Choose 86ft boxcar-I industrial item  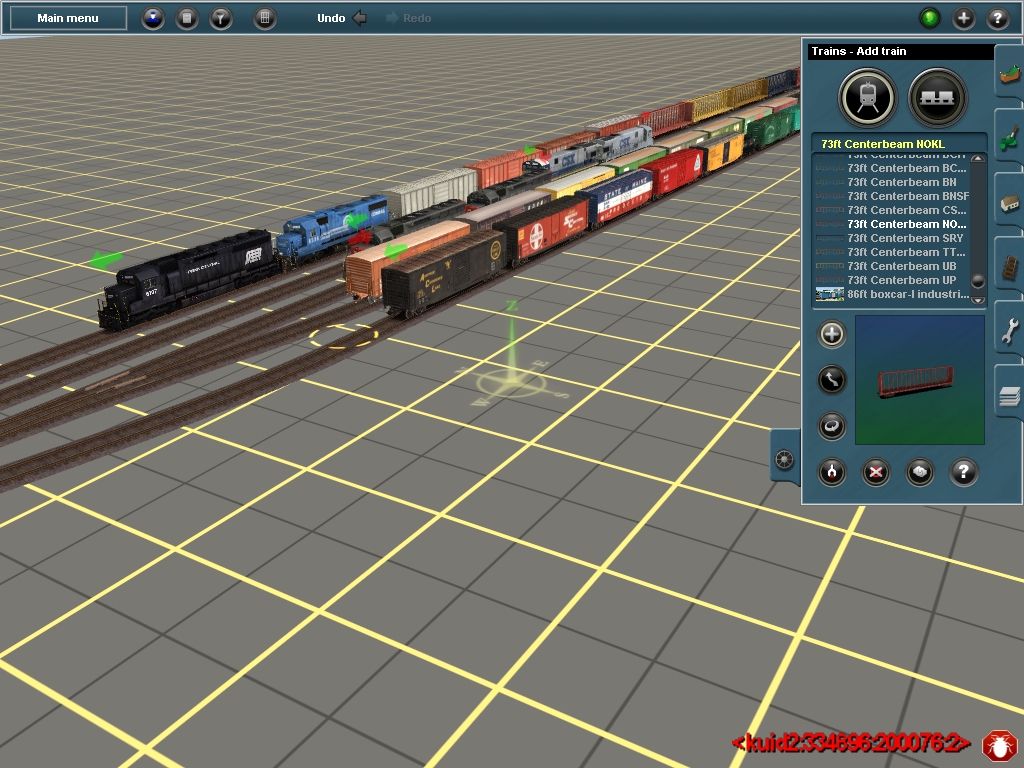tap(907, 294)
